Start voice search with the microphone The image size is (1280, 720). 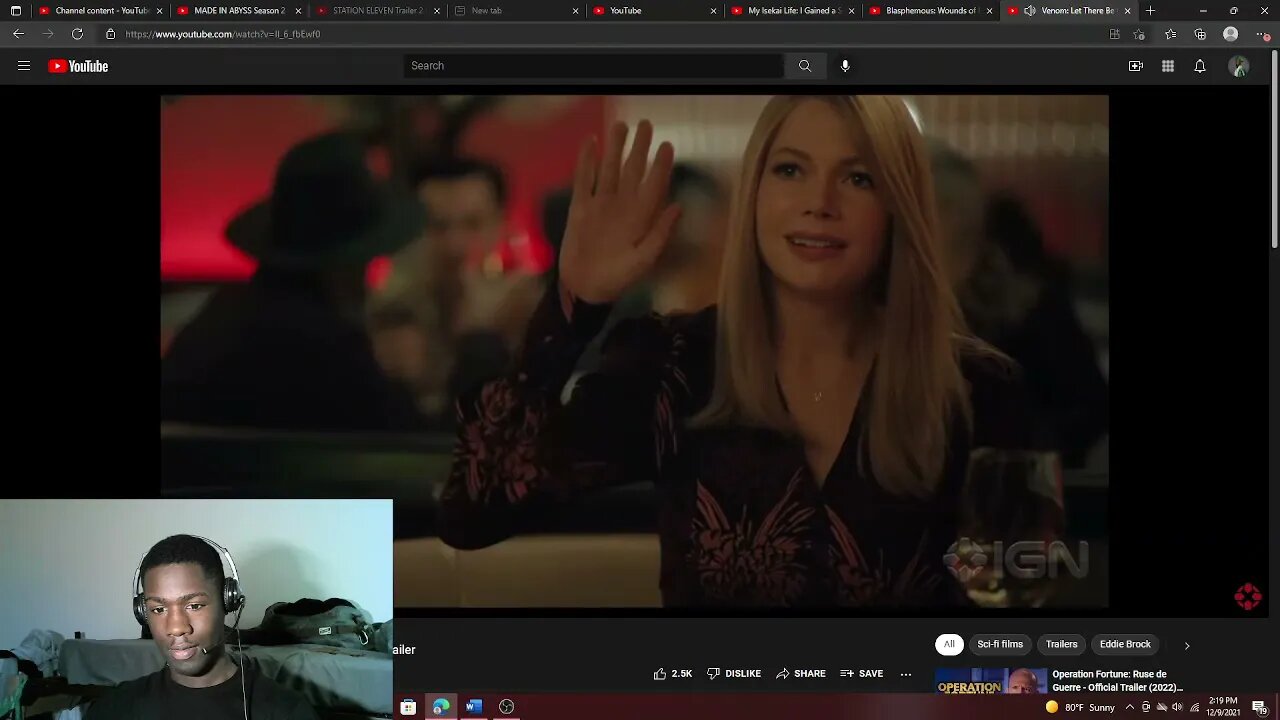[x=845, y=66]
